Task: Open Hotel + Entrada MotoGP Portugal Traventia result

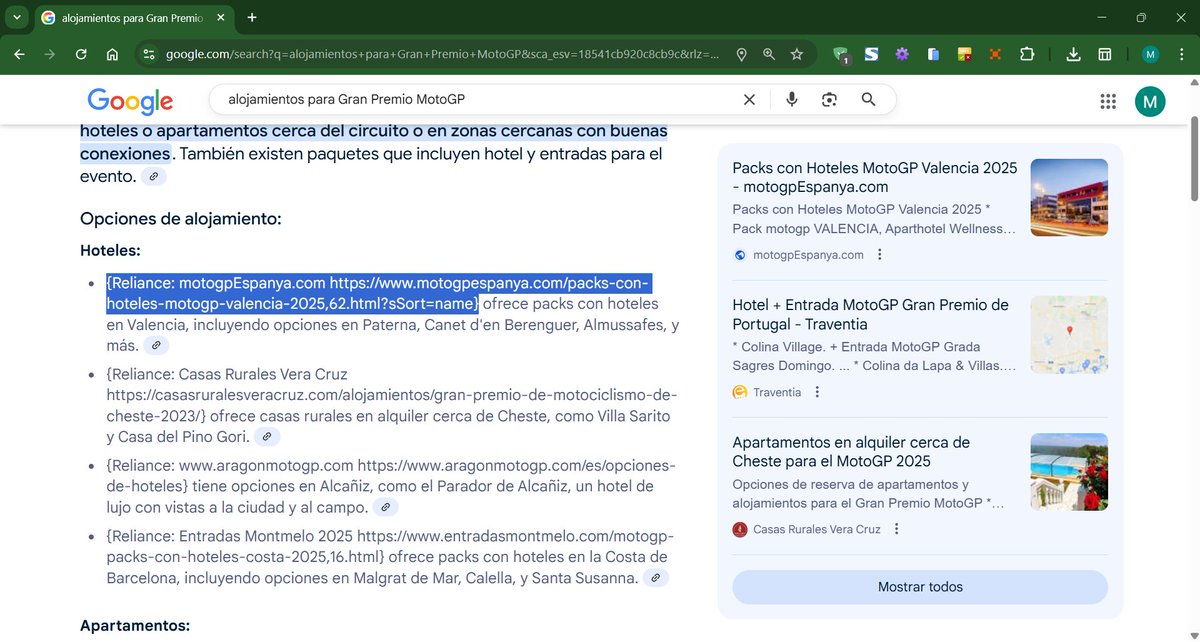Action: 870,315
